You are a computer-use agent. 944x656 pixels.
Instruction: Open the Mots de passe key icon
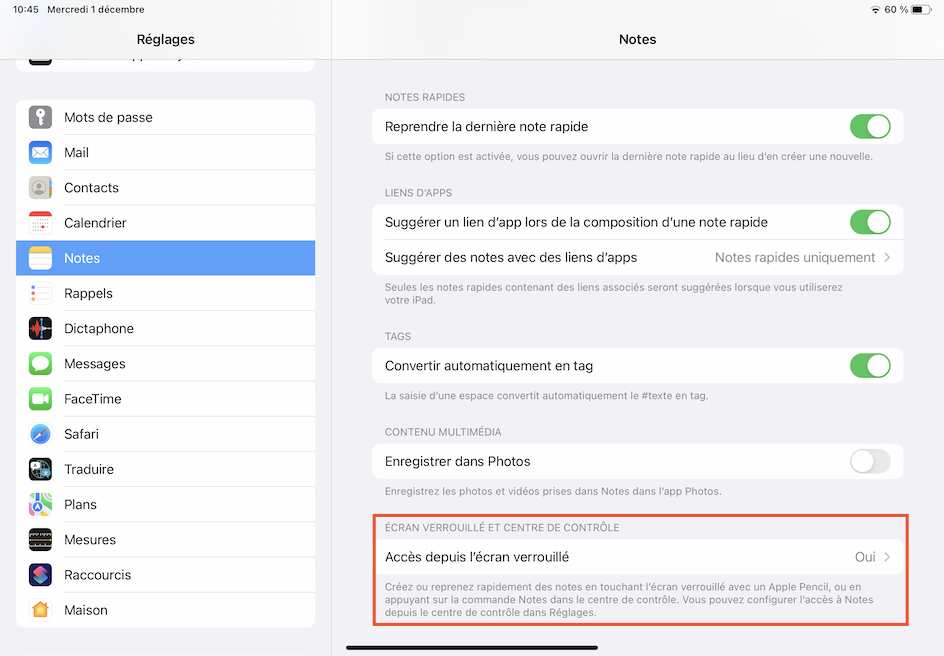(x=40, y=117)
